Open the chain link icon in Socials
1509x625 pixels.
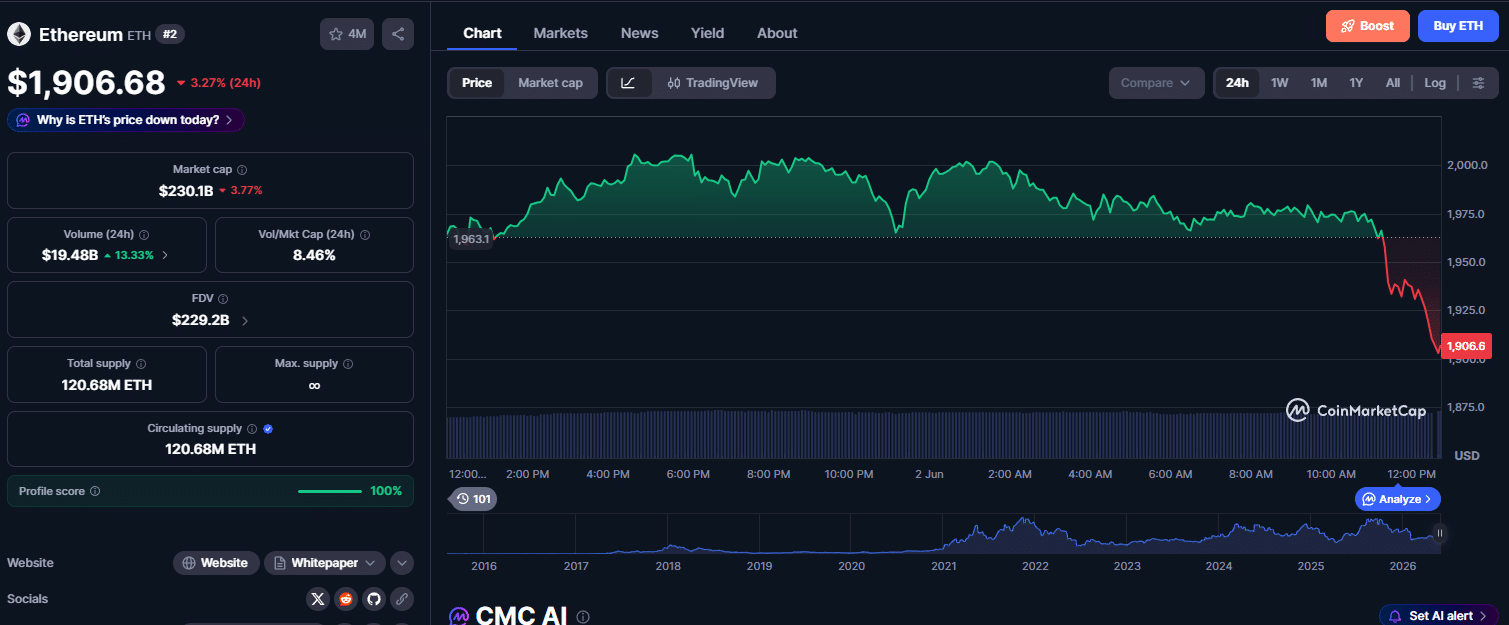pyautogui.click(x=402, y=599)
